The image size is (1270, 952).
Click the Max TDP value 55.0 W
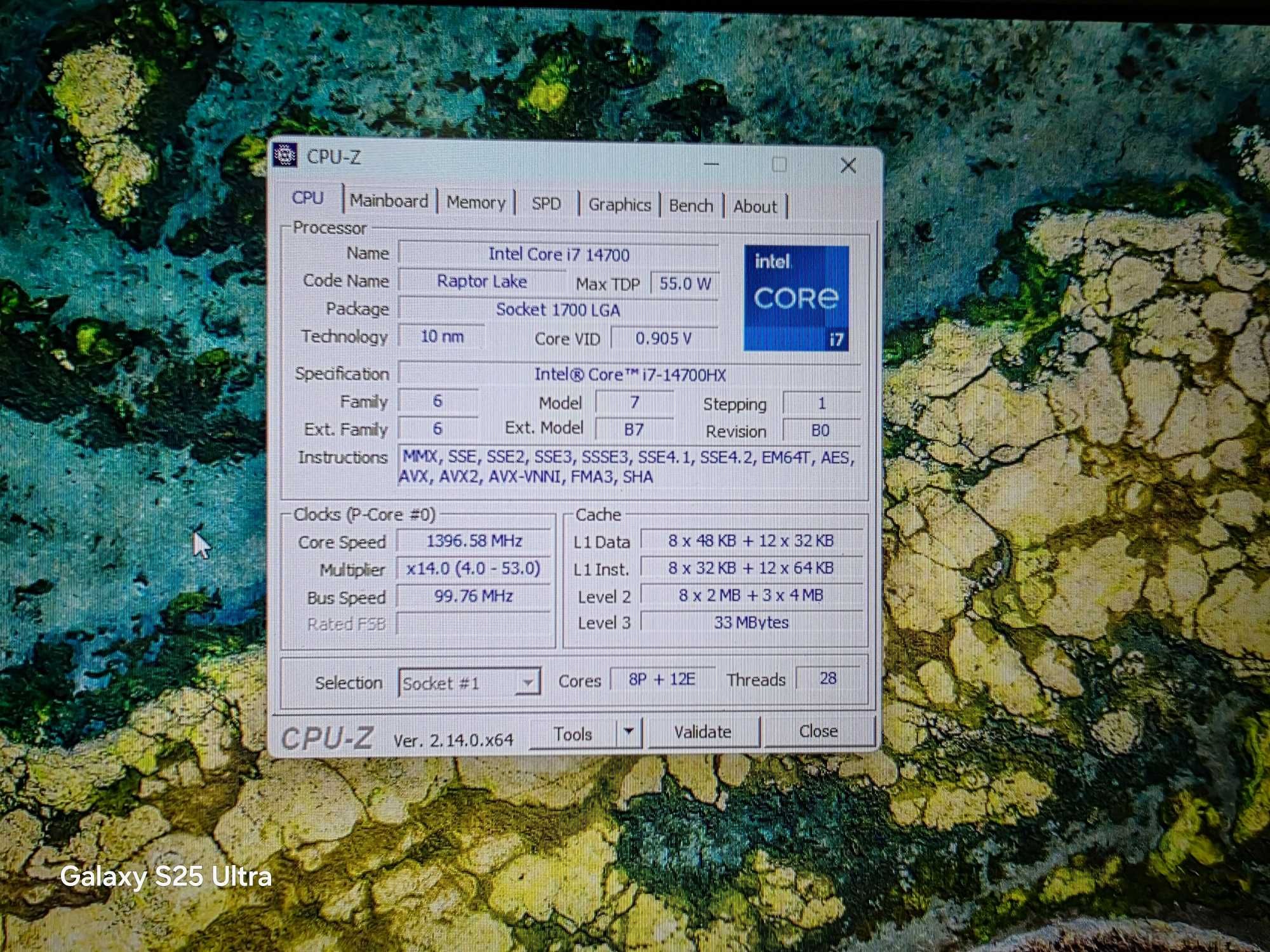(x=685, y=284)
